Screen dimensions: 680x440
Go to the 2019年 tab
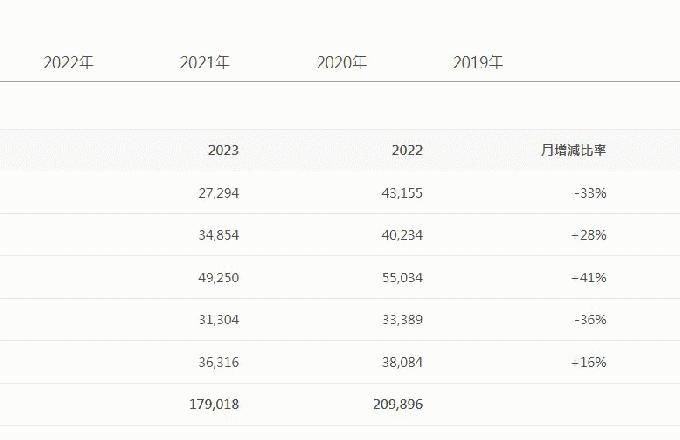pos(478,62)
